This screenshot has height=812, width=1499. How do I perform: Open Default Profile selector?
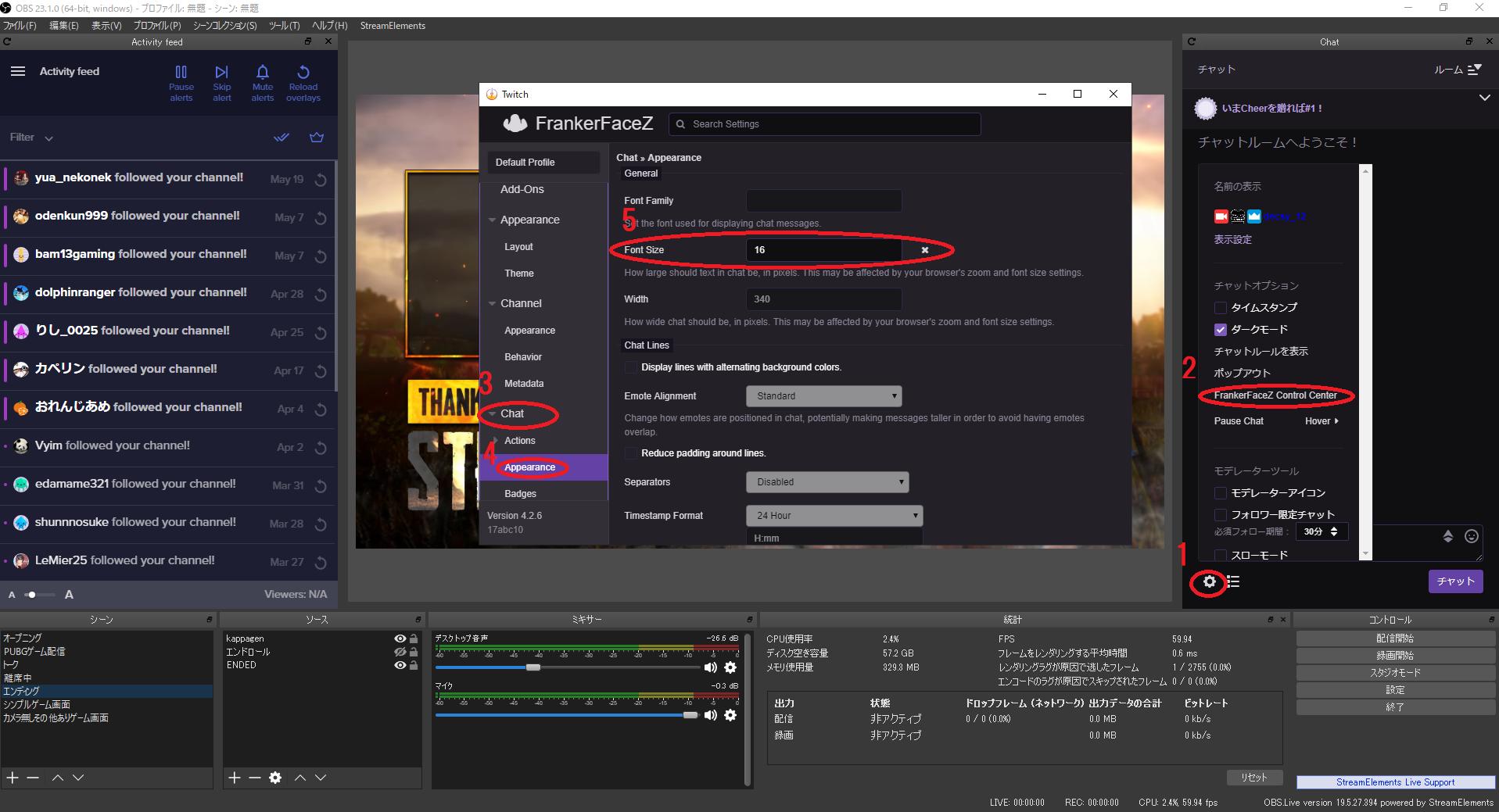543,163
